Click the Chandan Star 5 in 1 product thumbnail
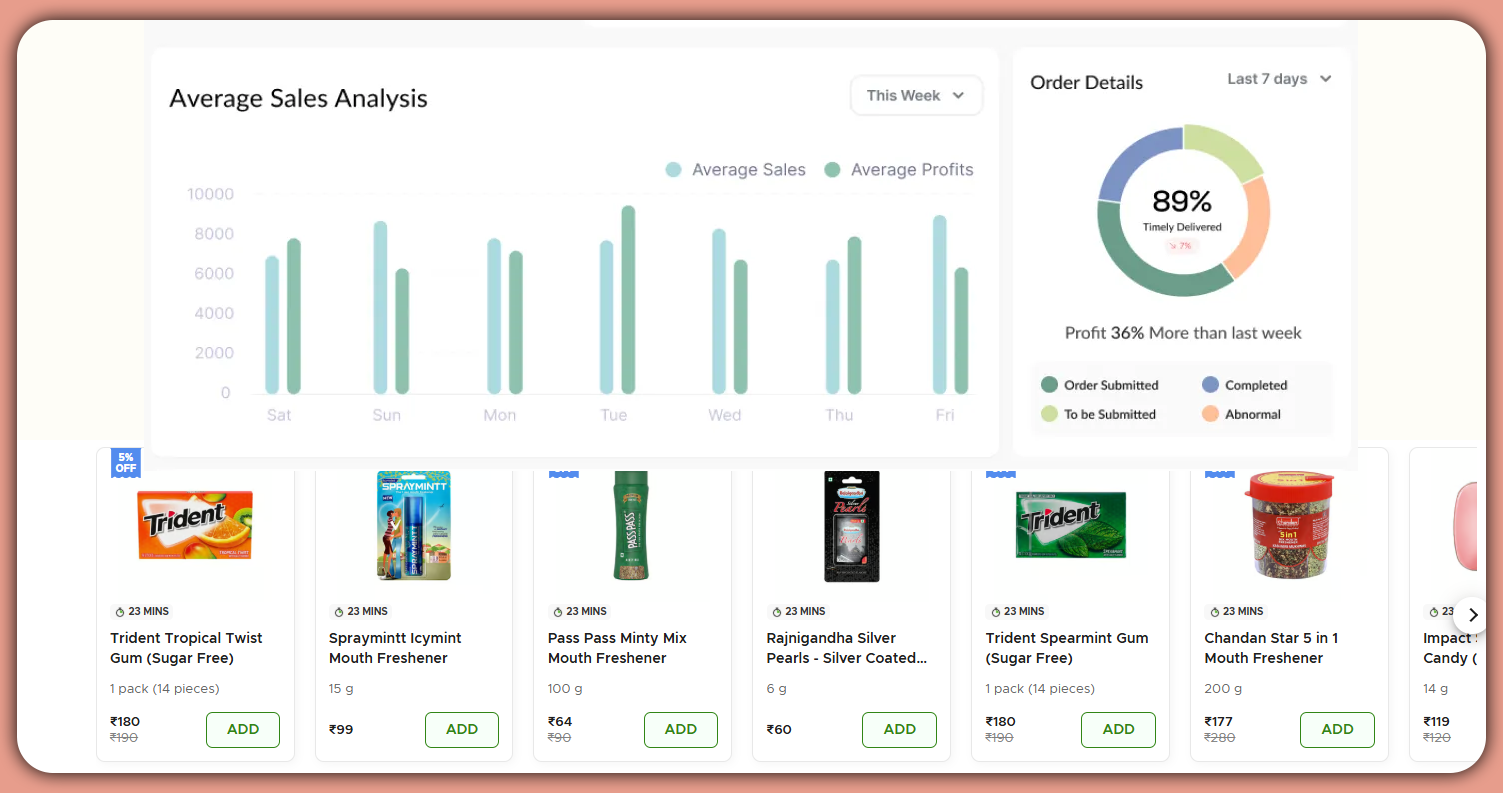The height and width of the screenshot is (793, 1503). pos(1287,525)
